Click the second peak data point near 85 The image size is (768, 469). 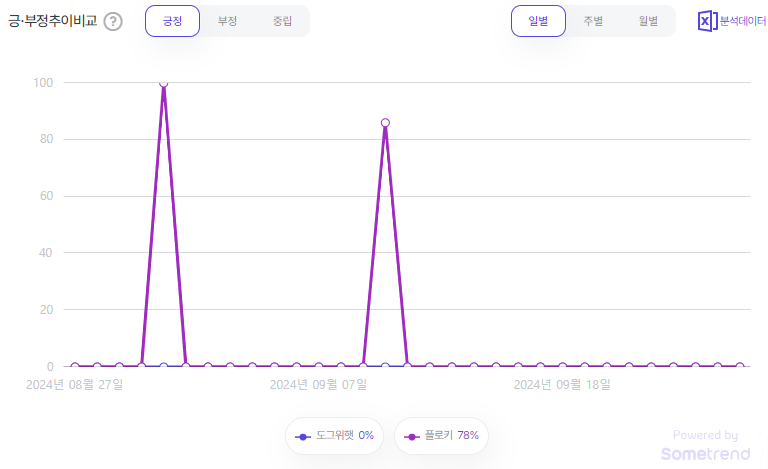(x=385, y=123)
